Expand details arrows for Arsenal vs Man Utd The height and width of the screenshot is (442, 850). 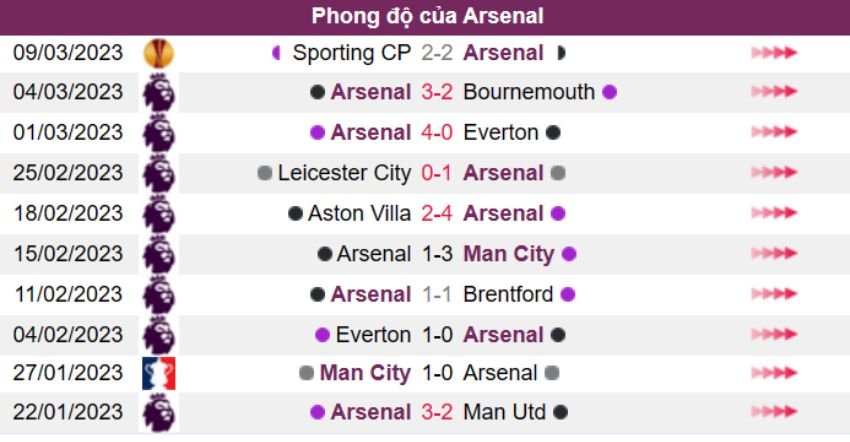[774, 412]
